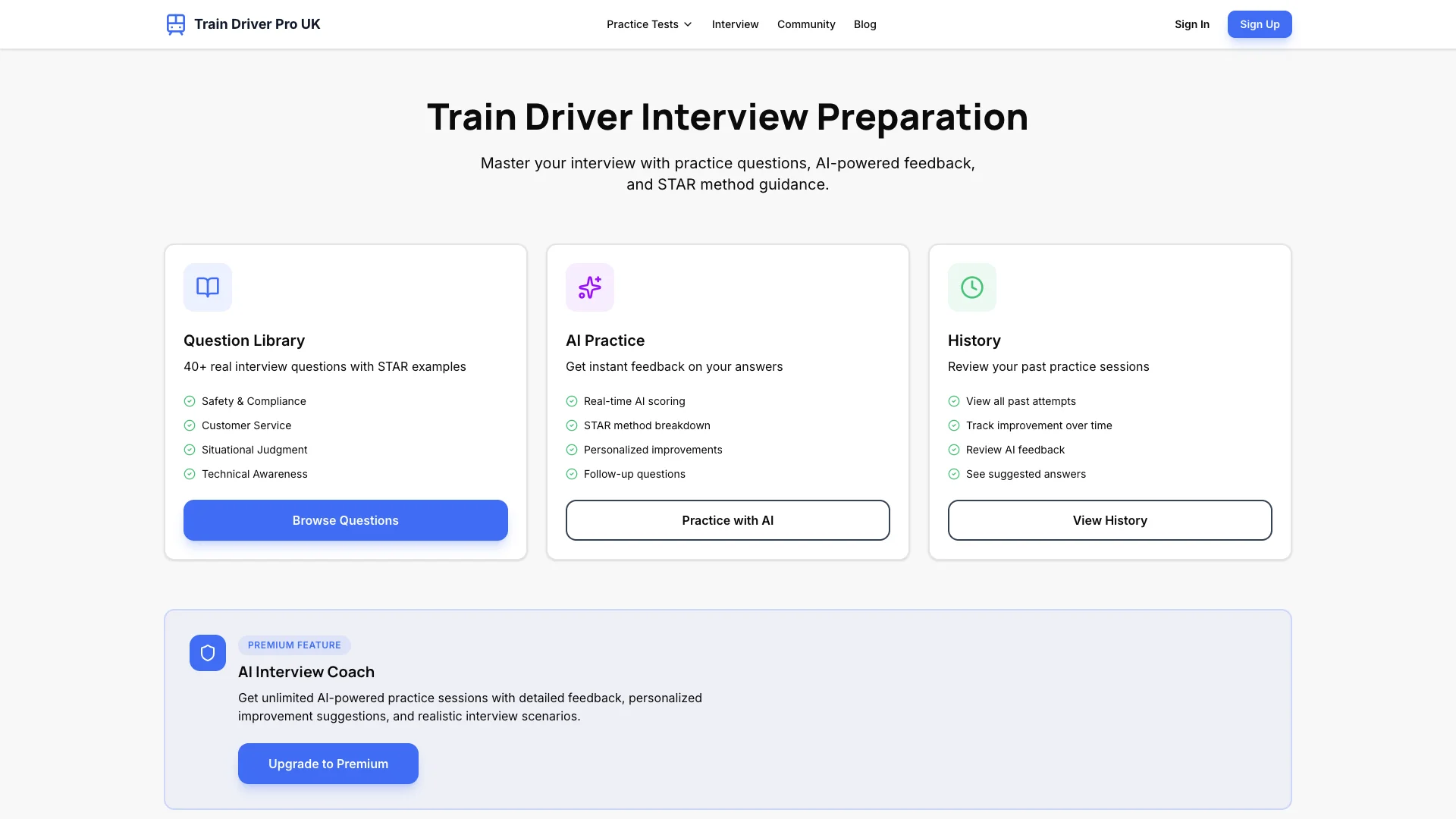Click checkmark icon beside Safety & Compliance
The image size is (1456, 819).
click(x=190, y=401)
